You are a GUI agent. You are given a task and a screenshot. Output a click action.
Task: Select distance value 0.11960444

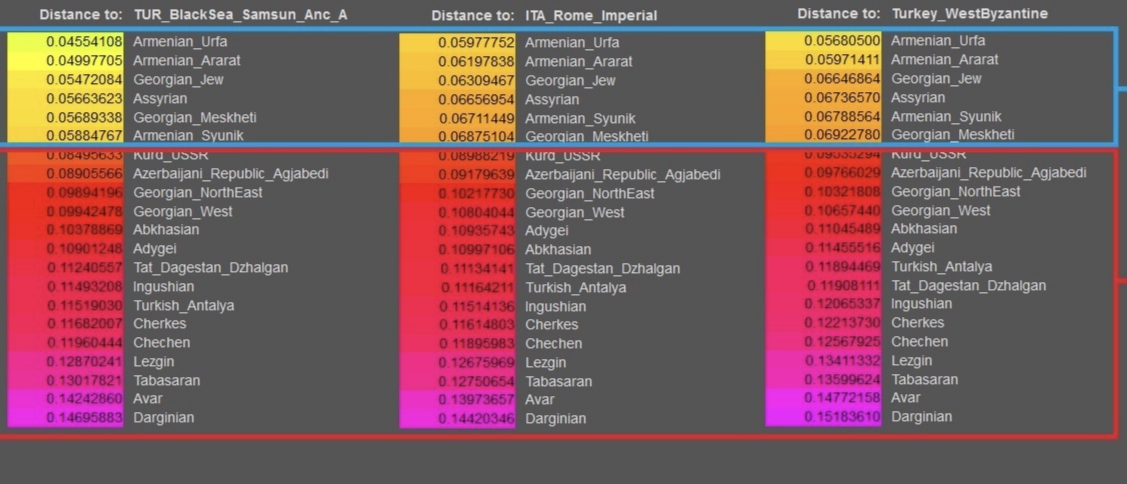(85, 342)
